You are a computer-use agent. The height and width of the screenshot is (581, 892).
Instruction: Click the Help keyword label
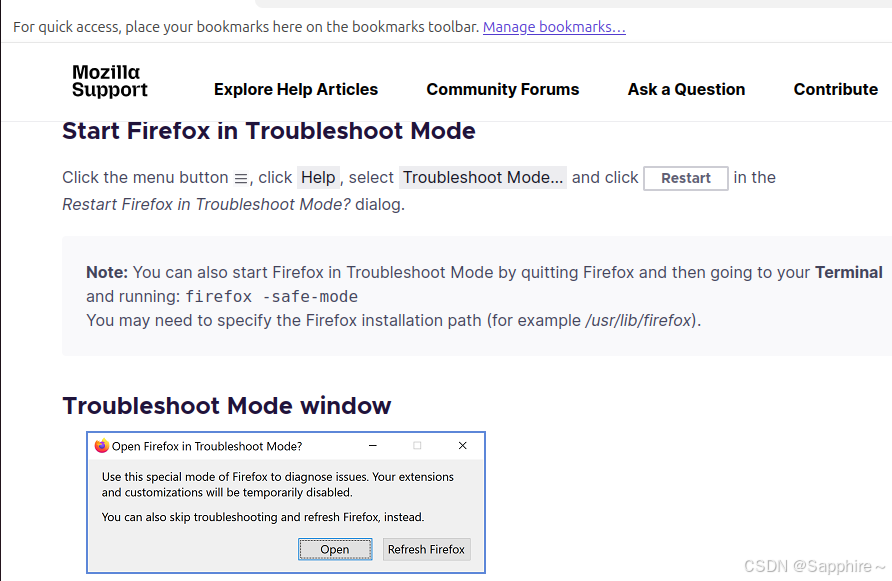318,178
